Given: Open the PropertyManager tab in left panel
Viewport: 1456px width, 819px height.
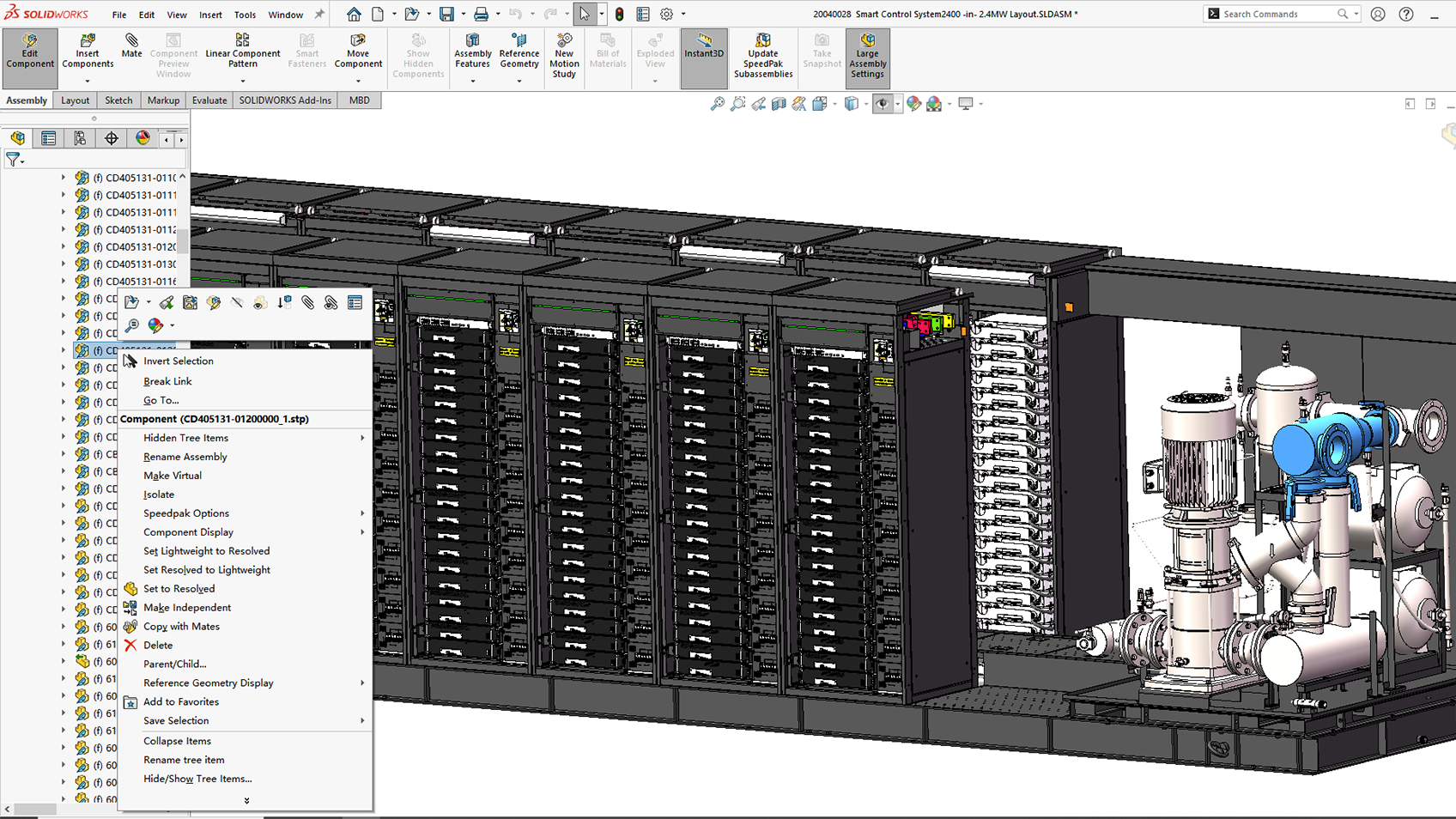Looking at the screenshot, I should click(49, 138).
